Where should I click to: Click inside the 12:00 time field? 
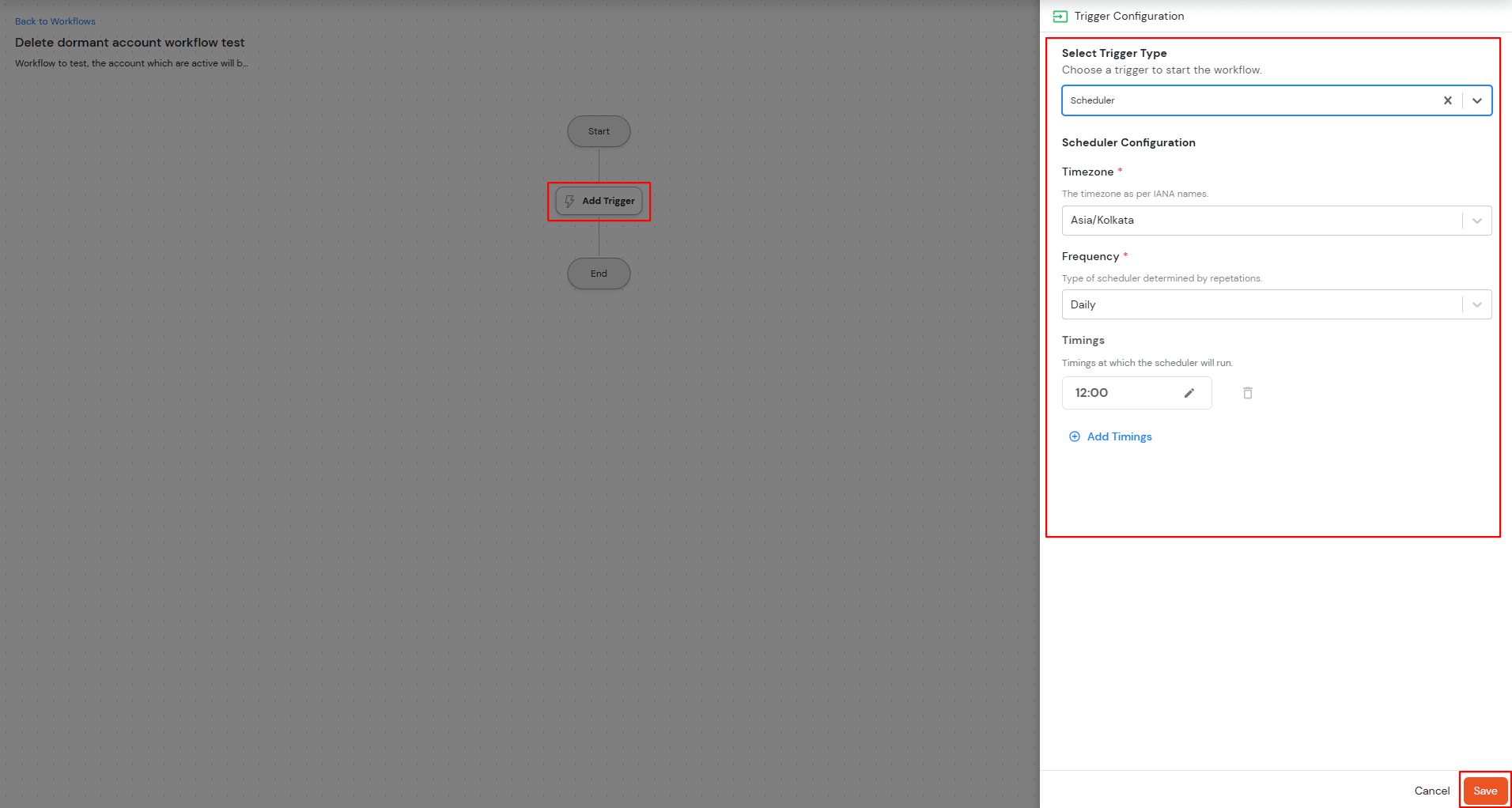coord(1123,392)
